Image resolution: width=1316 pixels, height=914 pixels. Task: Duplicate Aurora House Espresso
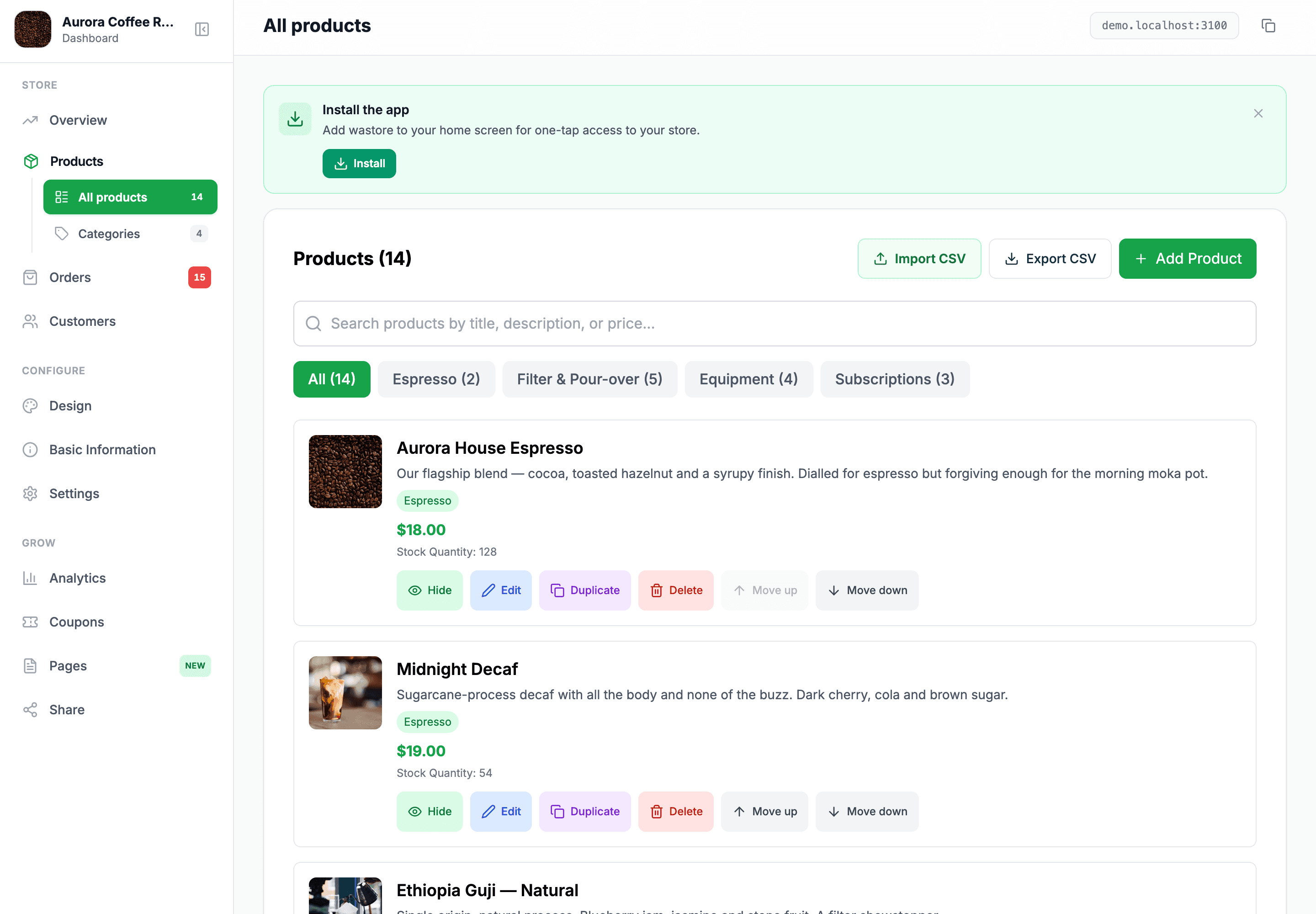click(585, 590)
